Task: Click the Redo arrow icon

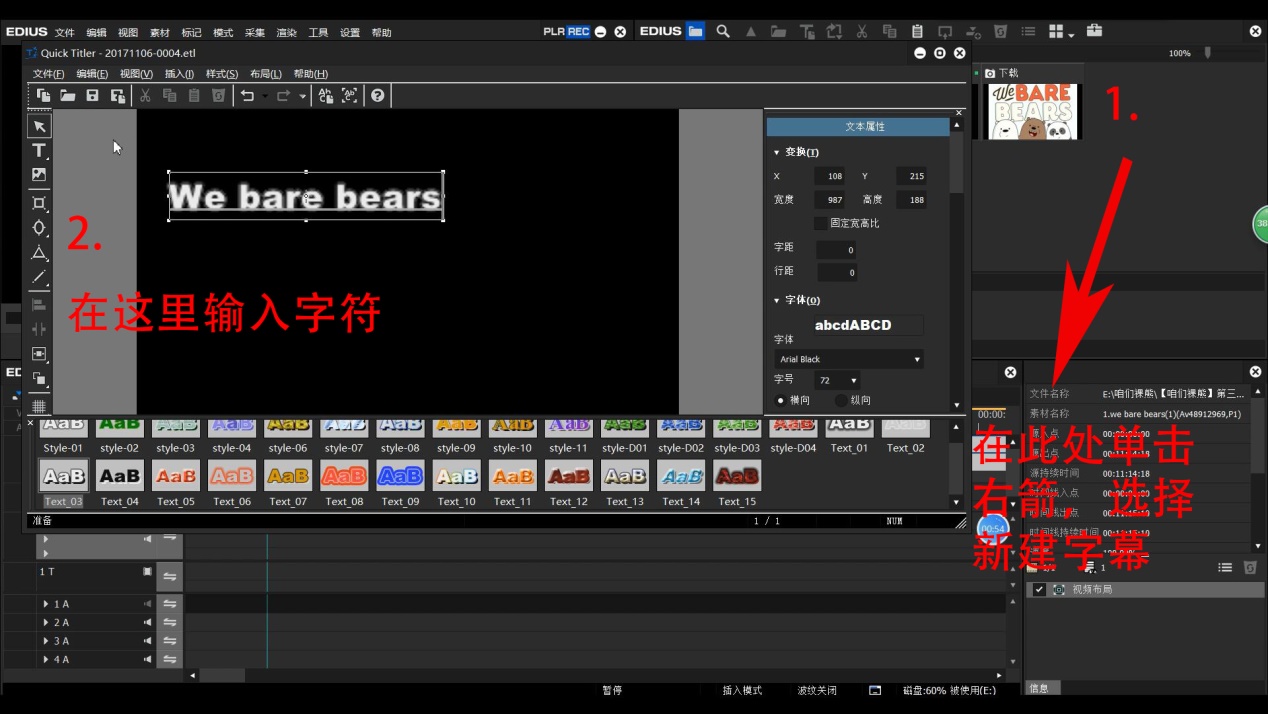Action: (x=283, y=96)
